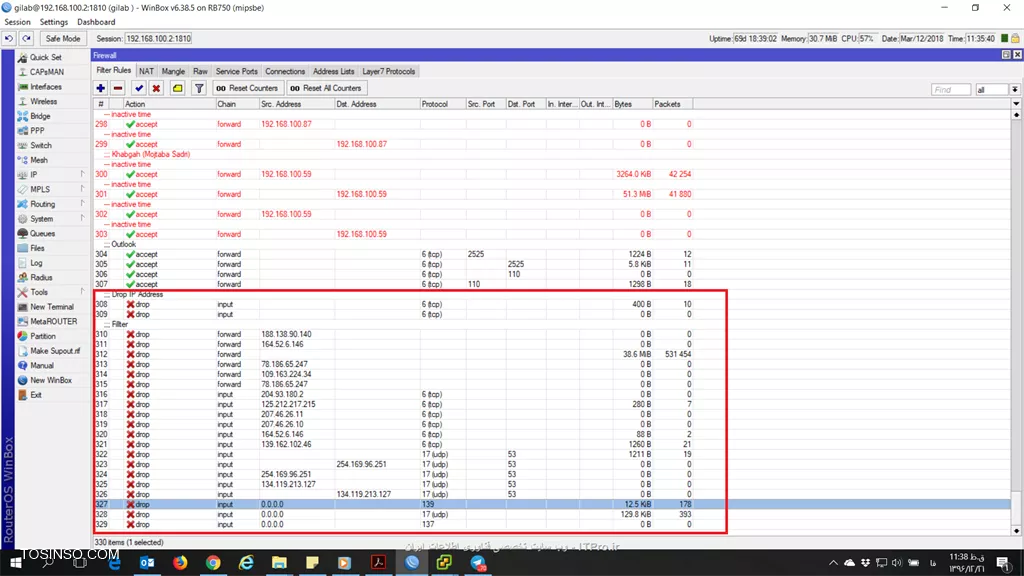The width and height of the screenshot is (1024, 576).
Task: Sort by the Packets column header
Action: [x=672, y=104]
